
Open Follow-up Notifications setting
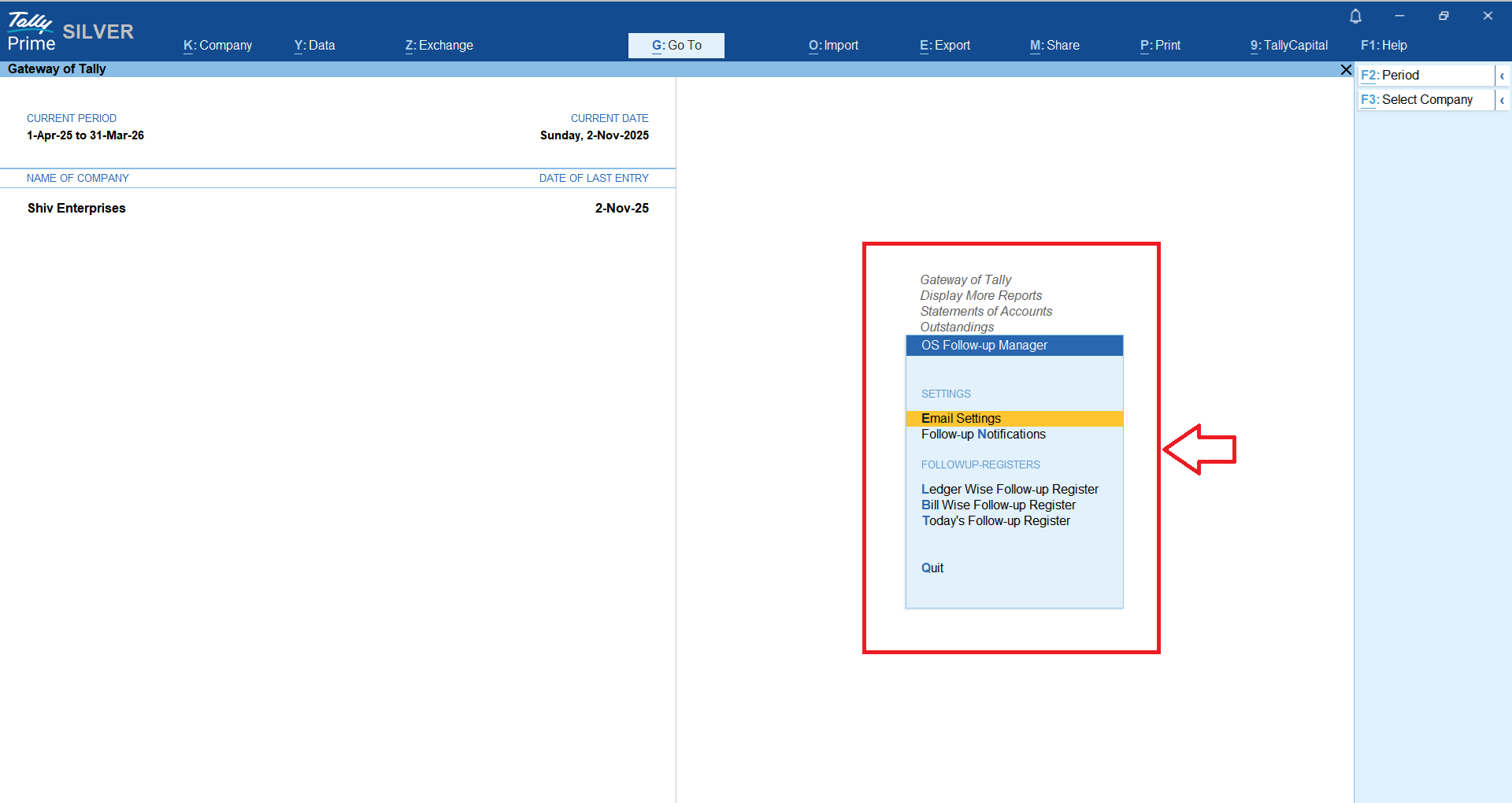(983, 435)
